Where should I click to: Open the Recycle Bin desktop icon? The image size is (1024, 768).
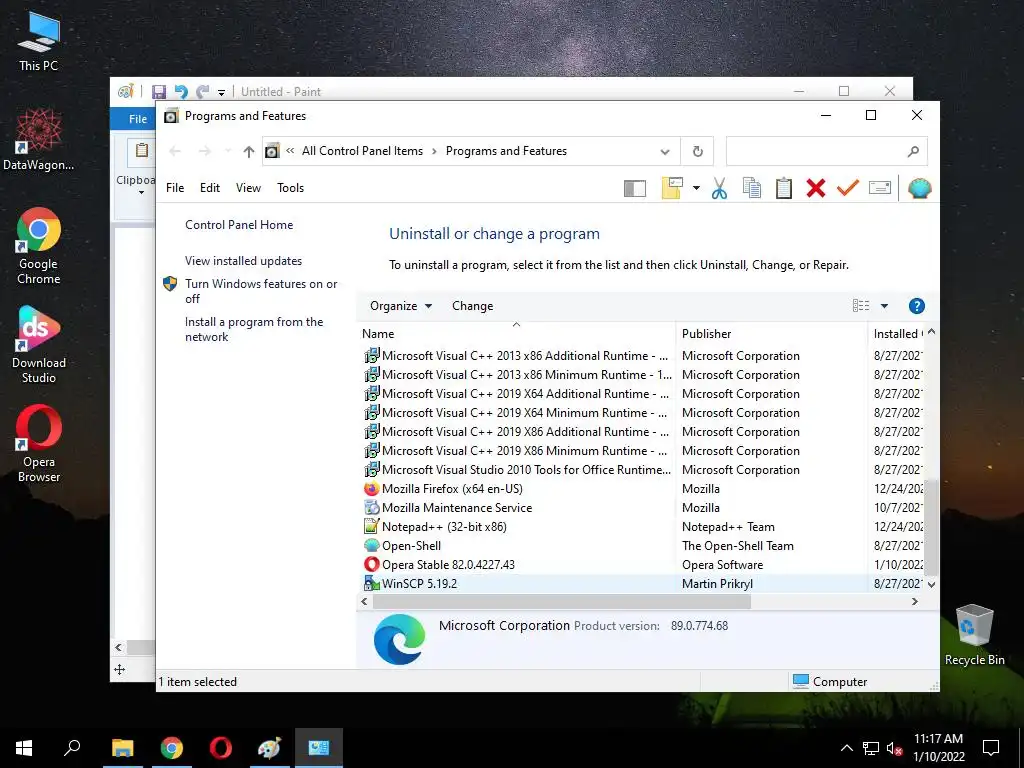[x=974, y=635]
